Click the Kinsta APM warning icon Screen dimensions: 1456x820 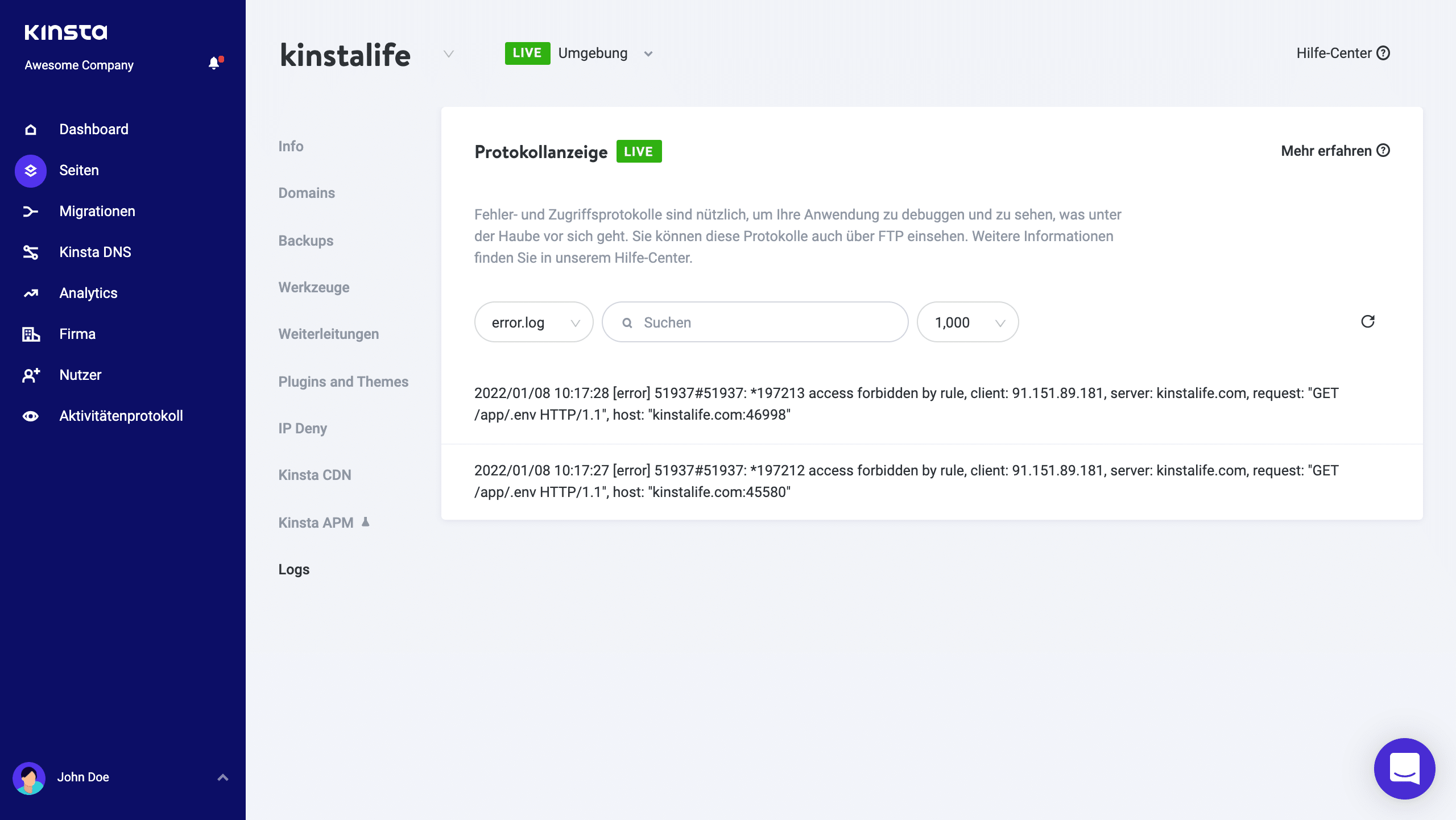[365, 521]
